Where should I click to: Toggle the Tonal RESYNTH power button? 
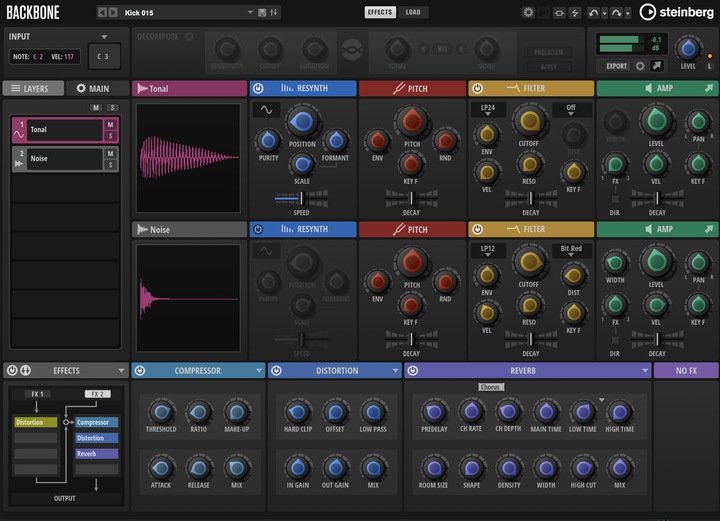(x=258, y=88)
